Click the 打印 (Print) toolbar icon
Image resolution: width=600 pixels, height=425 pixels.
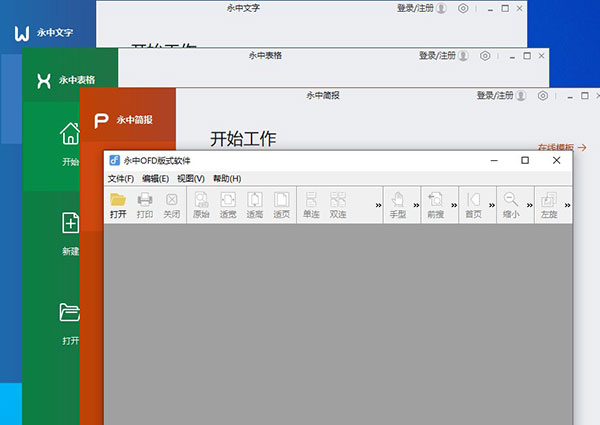coord(145,204)
